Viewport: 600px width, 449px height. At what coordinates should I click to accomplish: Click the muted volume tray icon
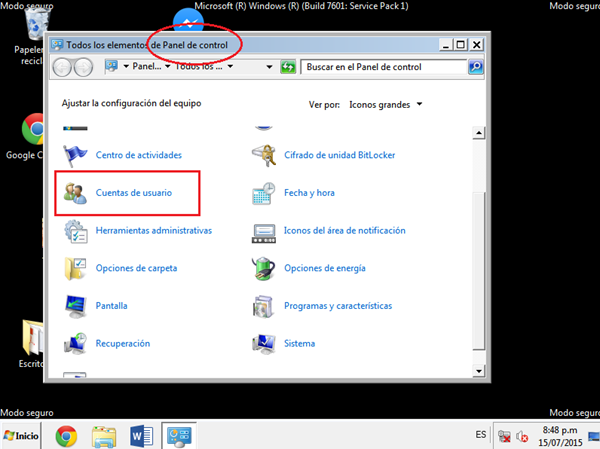pyautogui.click(x=522, y=436)
